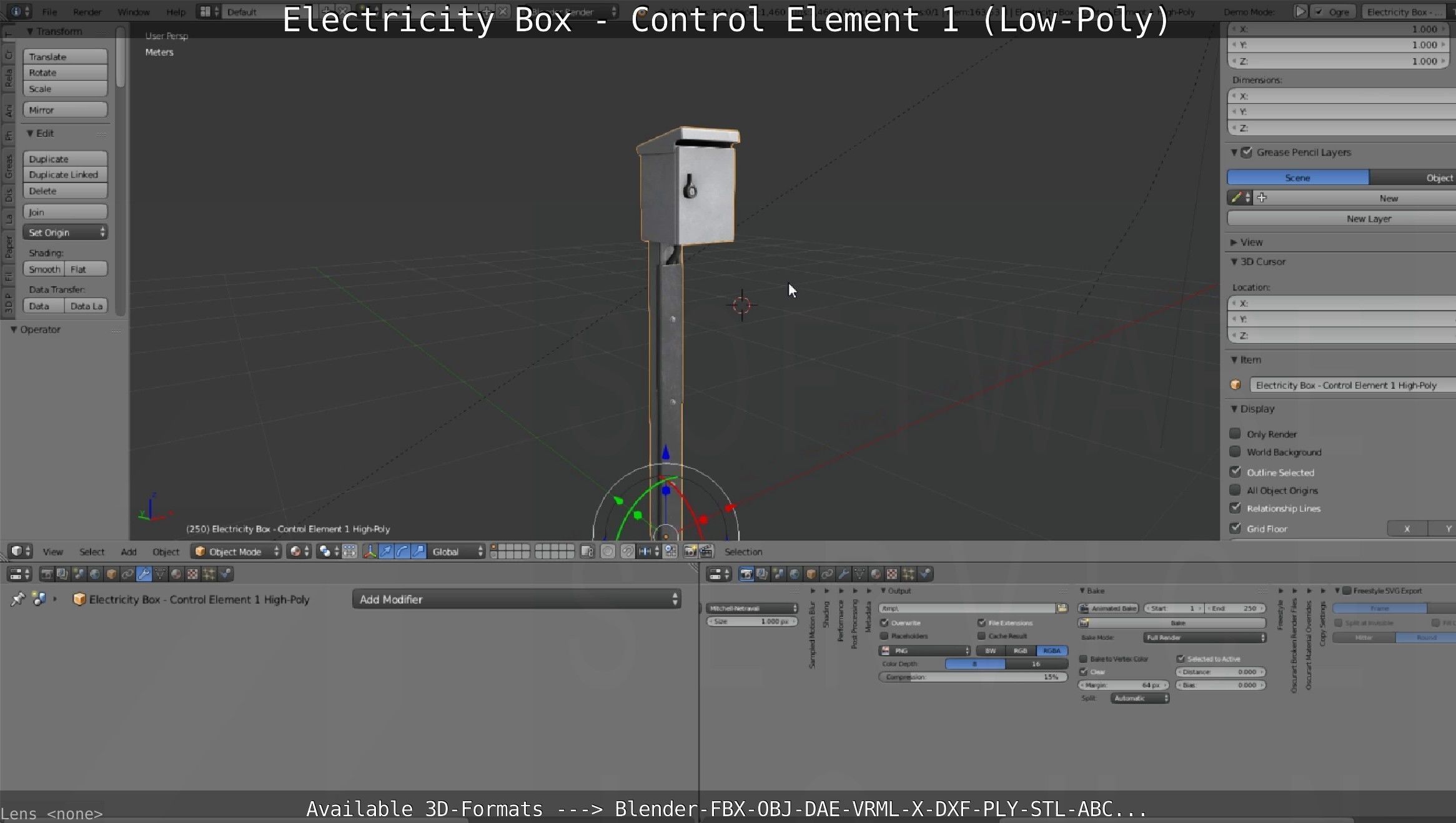Viewport: 1456px width, 823px height.
Task: Open the Global transform orientation dropdown
Action: pyautogui.click(x=457, y=551)
